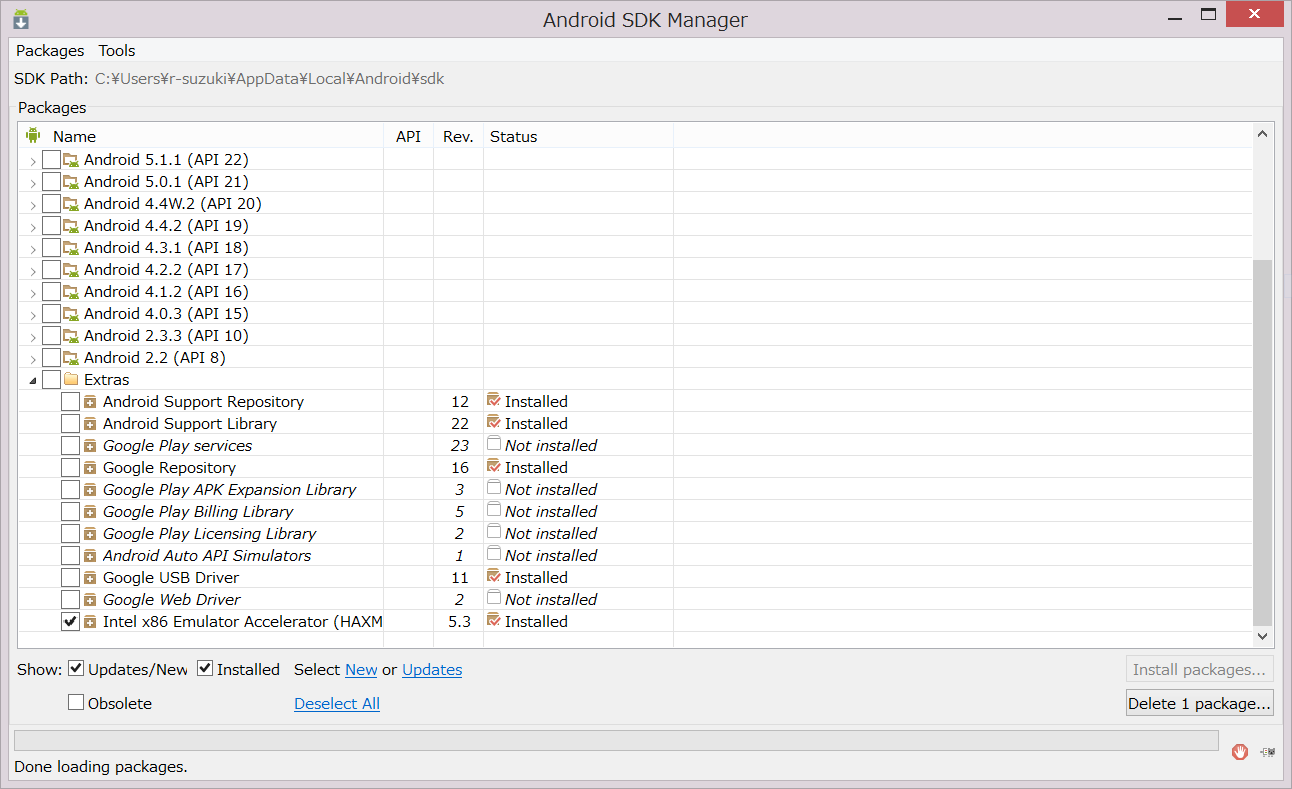Viewport: 1292px width, 789px height.
Task: Click the Android robot icon in column header
Action: [x=32, y=135]
